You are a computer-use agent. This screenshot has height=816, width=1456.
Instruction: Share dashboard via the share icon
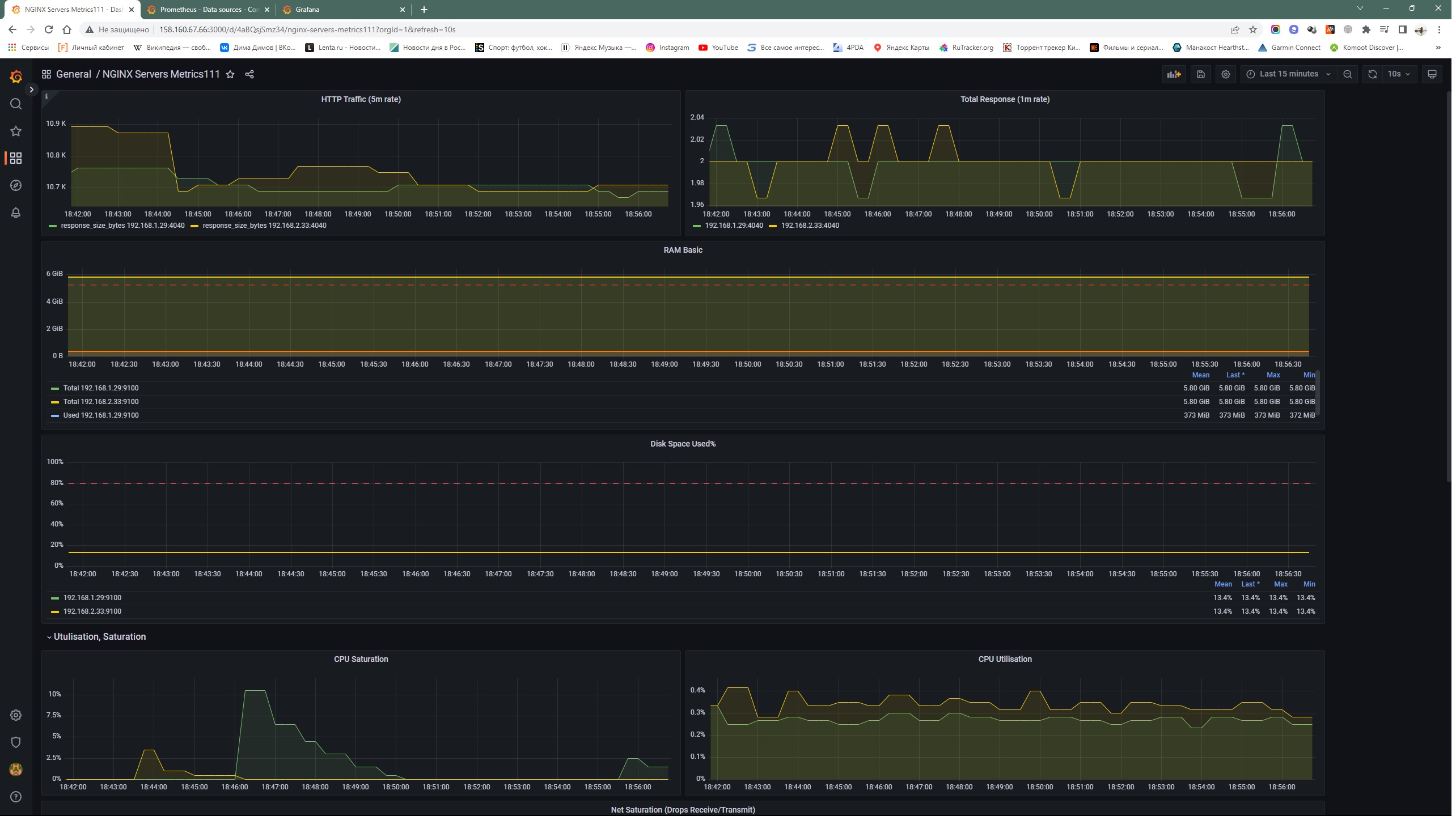(249, 74)
